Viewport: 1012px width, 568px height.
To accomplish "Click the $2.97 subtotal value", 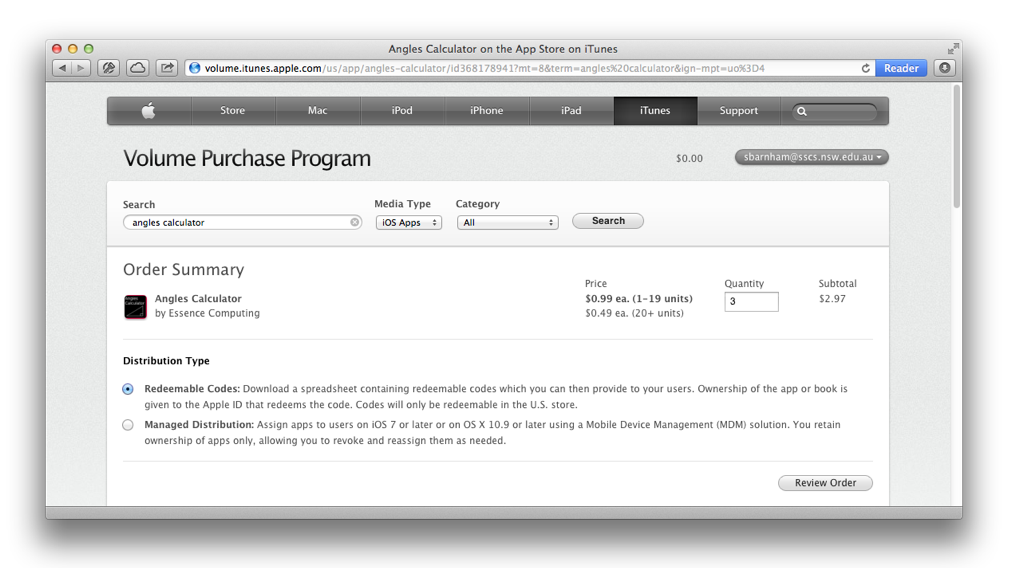I will tap(832, 299).
